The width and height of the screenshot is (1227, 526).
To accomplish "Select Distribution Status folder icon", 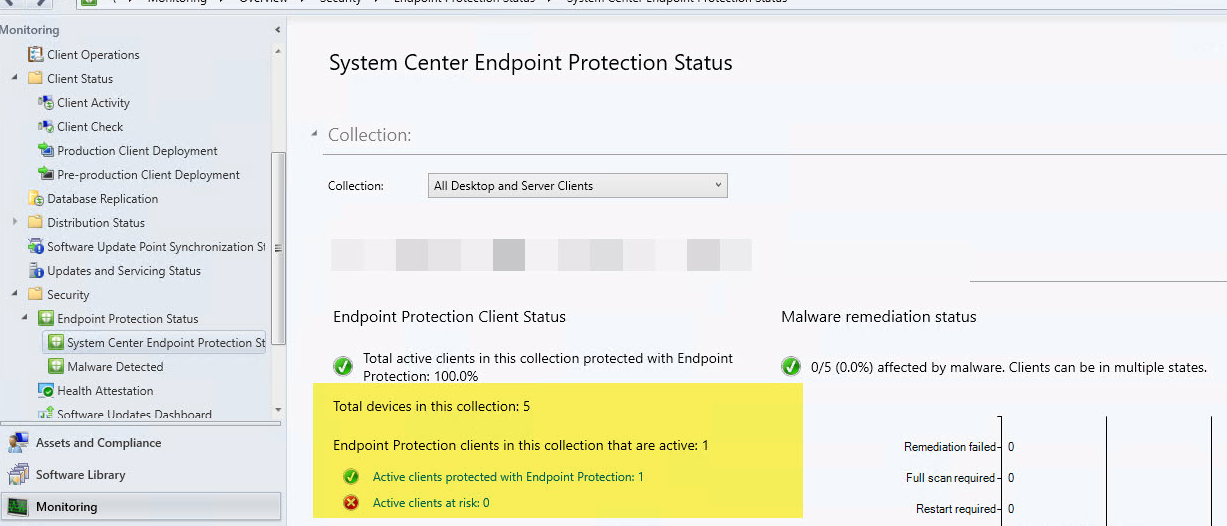I will point(36,223).
